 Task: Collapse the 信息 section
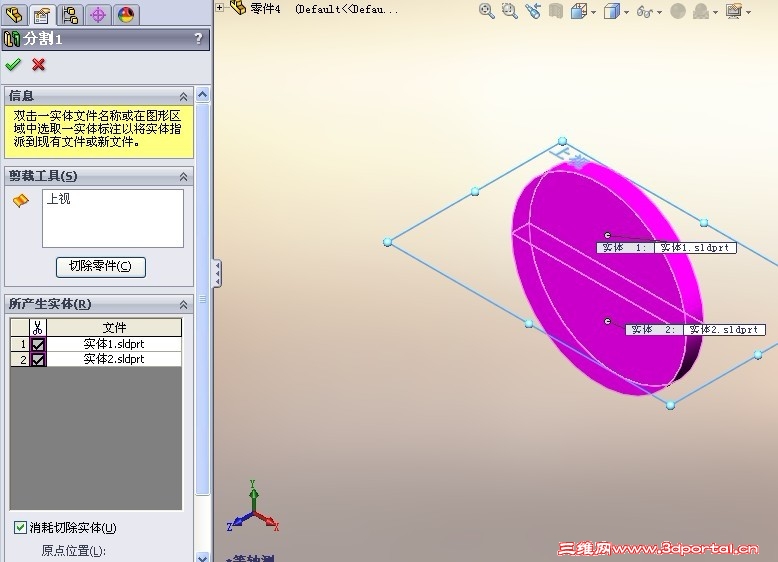tap(183, 96)
